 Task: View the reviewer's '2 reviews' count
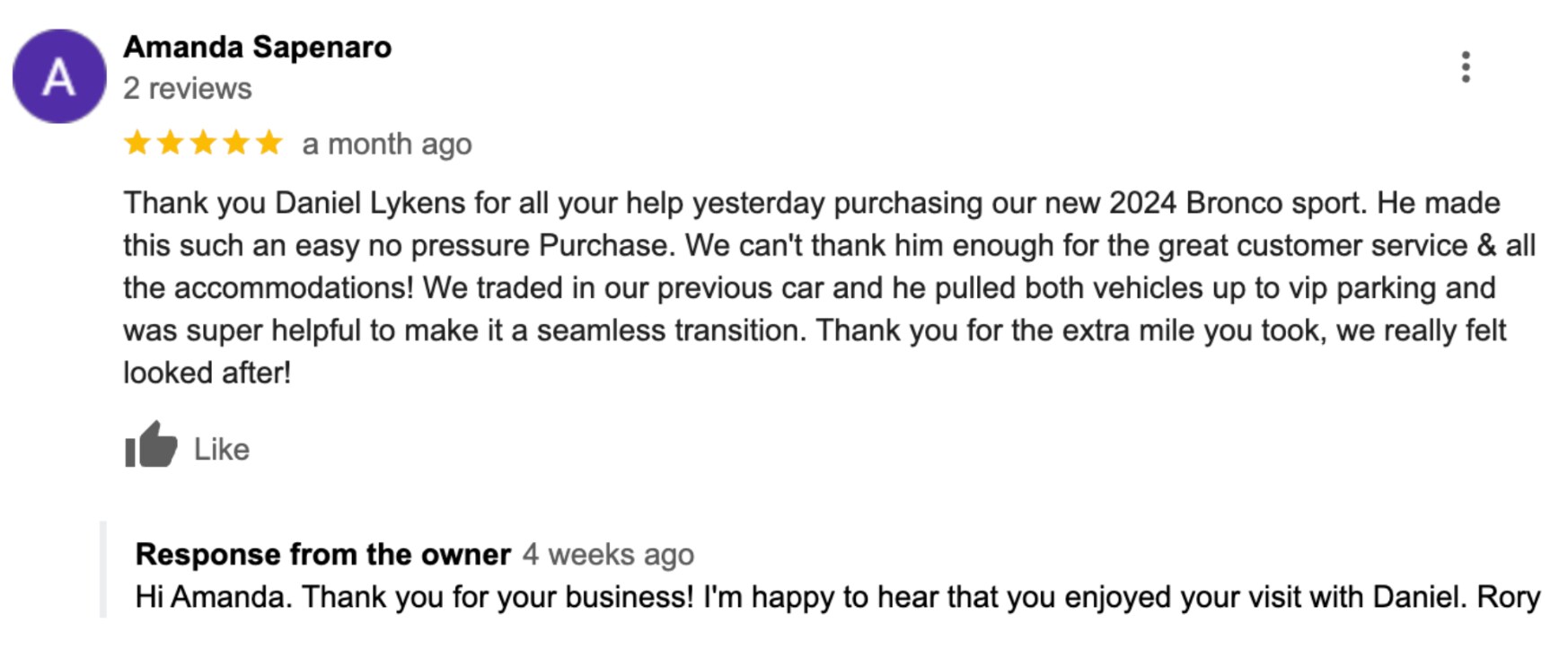[188, 89]
